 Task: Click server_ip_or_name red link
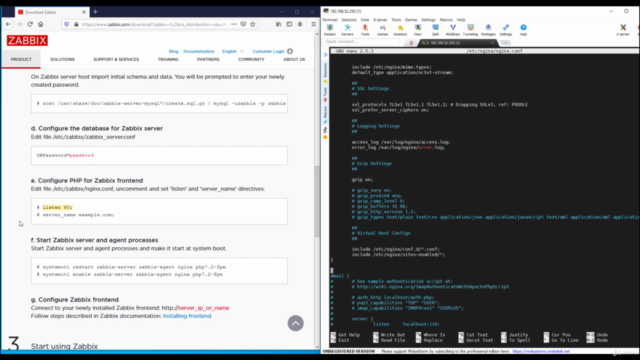[x=204, y=308]
